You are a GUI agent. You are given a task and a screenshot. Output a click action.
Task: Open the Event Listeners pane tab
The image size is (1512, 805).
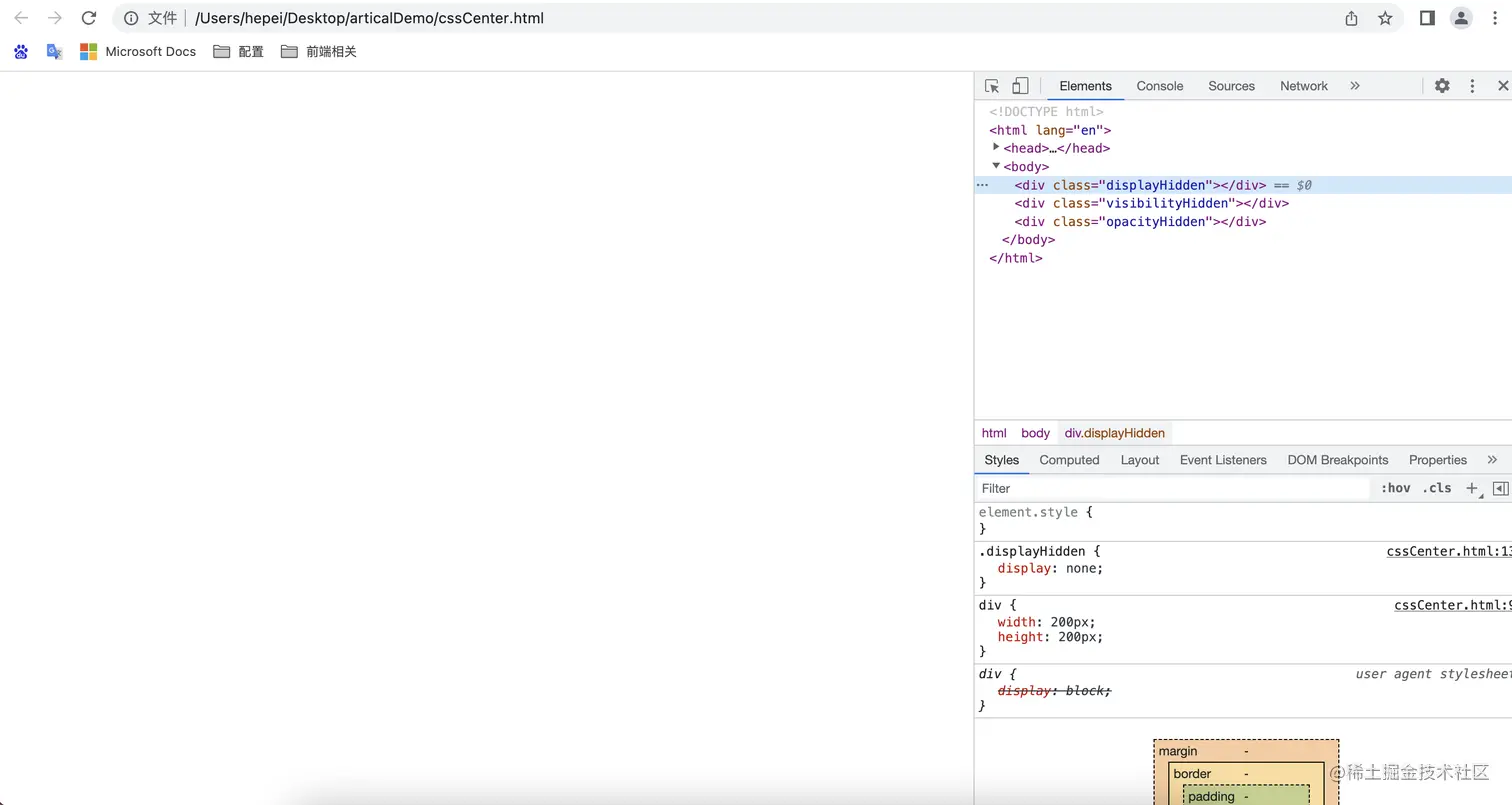(x=1223, y=460)
